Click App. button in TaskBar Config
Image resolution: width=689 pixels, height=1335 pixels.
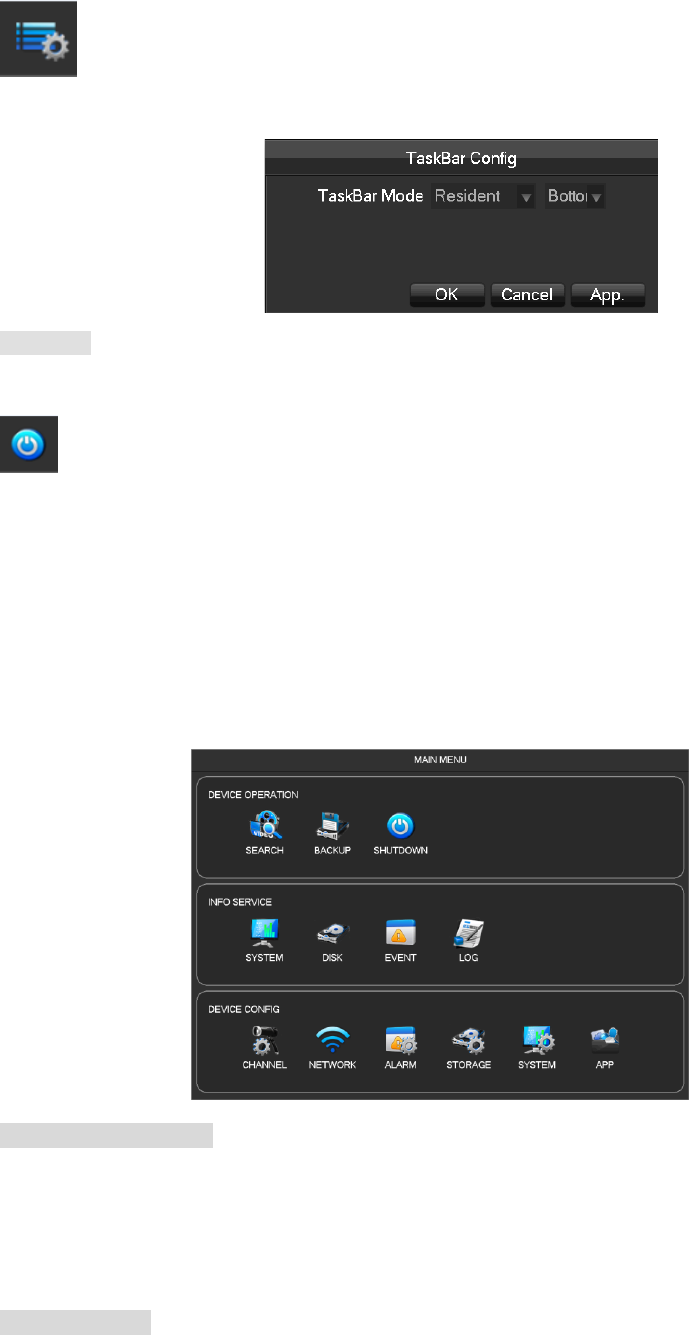608,295
